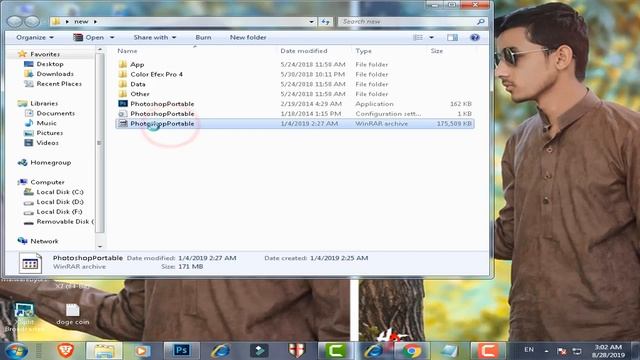Toggle the preview pane icon
640x360 pixels.
pos(452,38)
